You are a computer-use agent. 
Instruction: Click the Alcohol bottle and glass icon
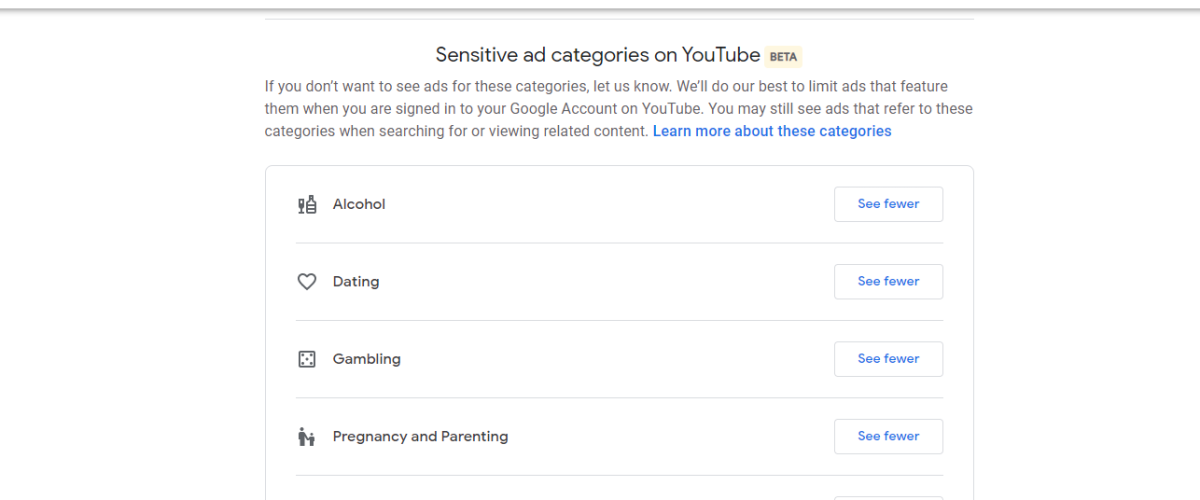[307, 204]
